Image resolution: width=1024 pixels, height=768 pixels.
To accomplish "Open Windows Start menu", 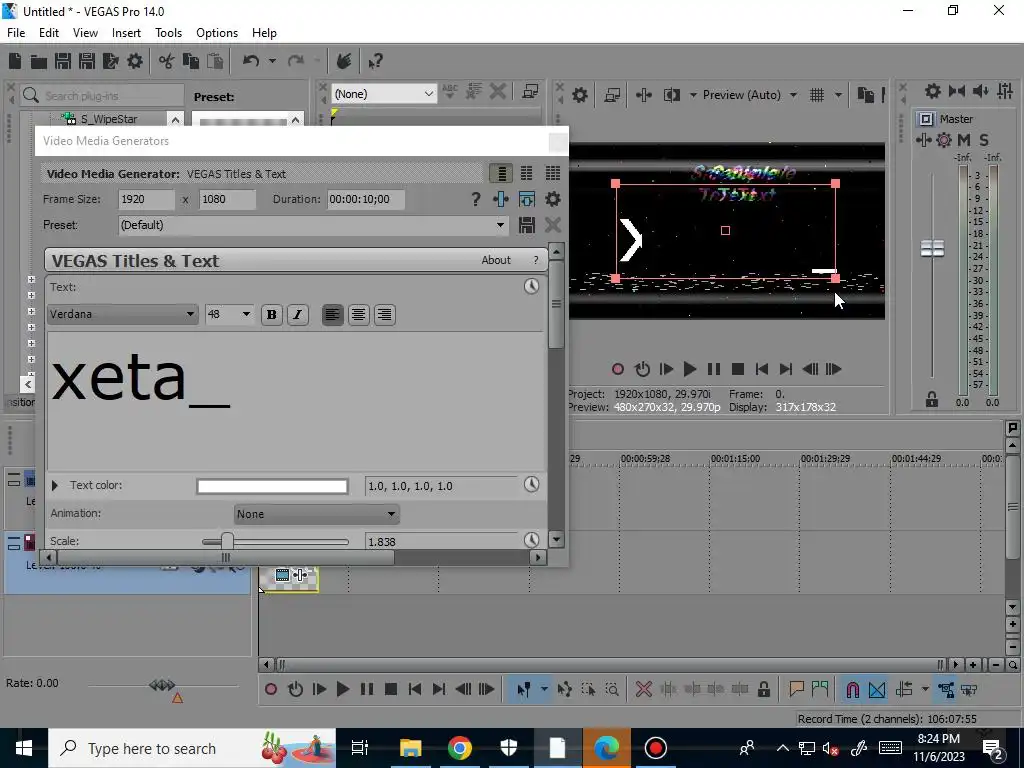I will (24, 748).
